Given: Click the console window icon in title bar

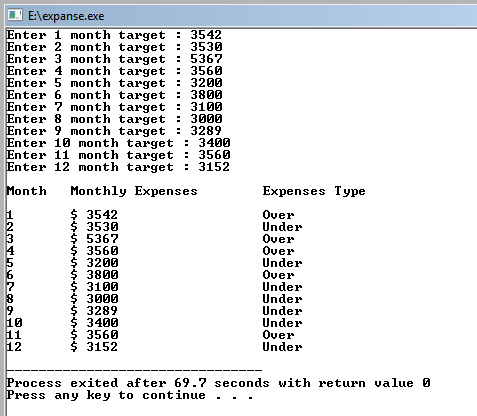Looking at the screenshot, I should pos(15,15).
